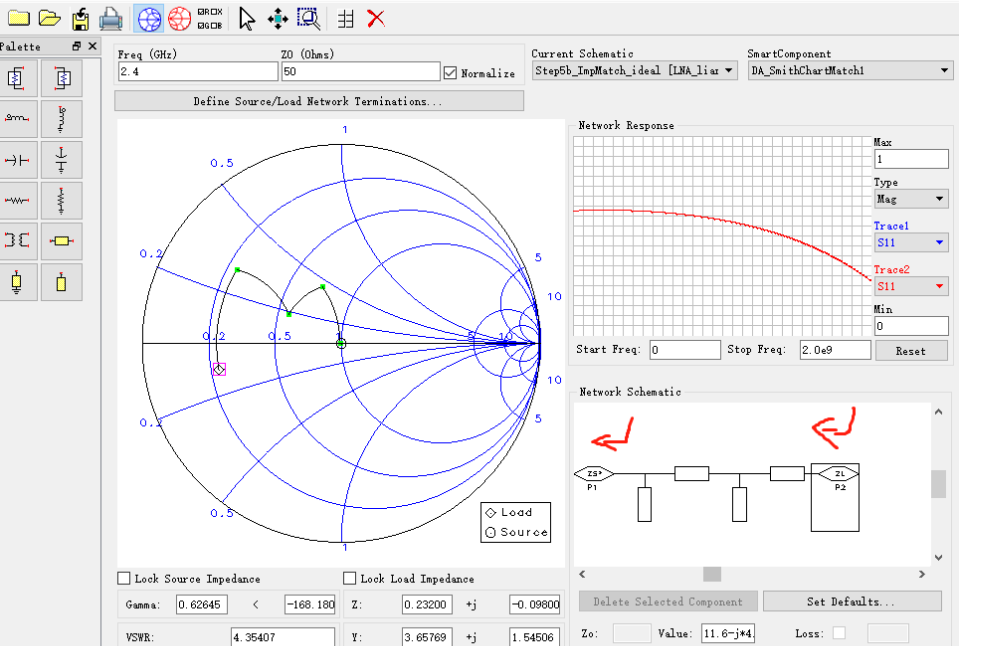
Task: Add a series transmission line from palette
Action: click(61, 241)
